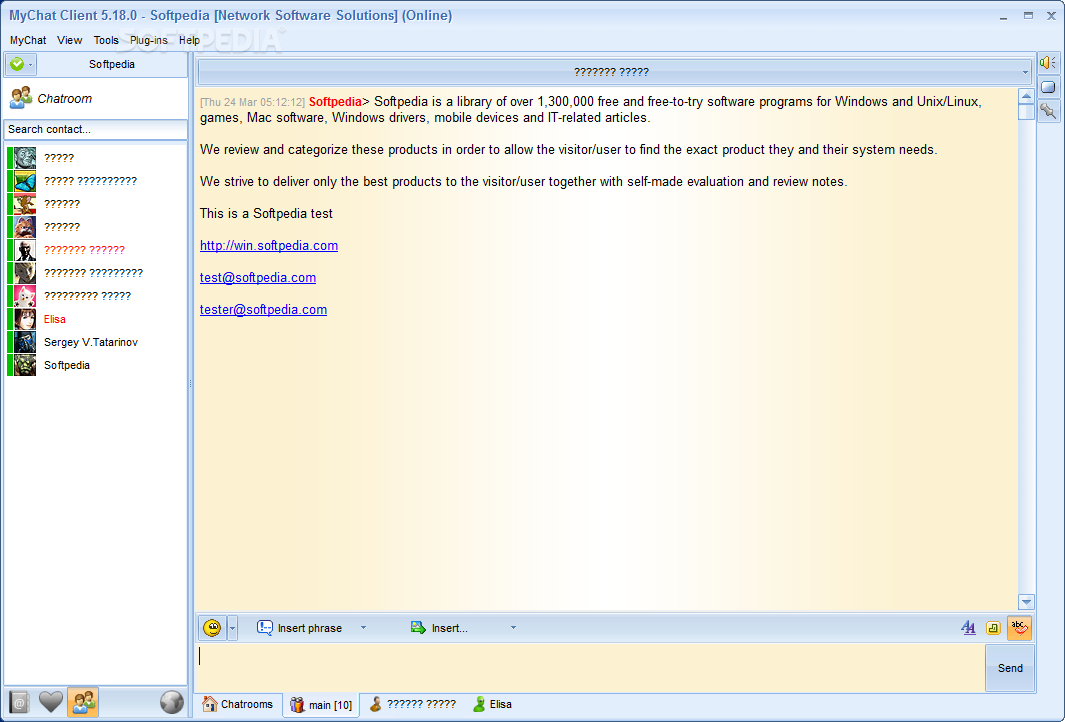Click the green user icon on Elisa tab
1065x722 pixels.
[480, 704]
